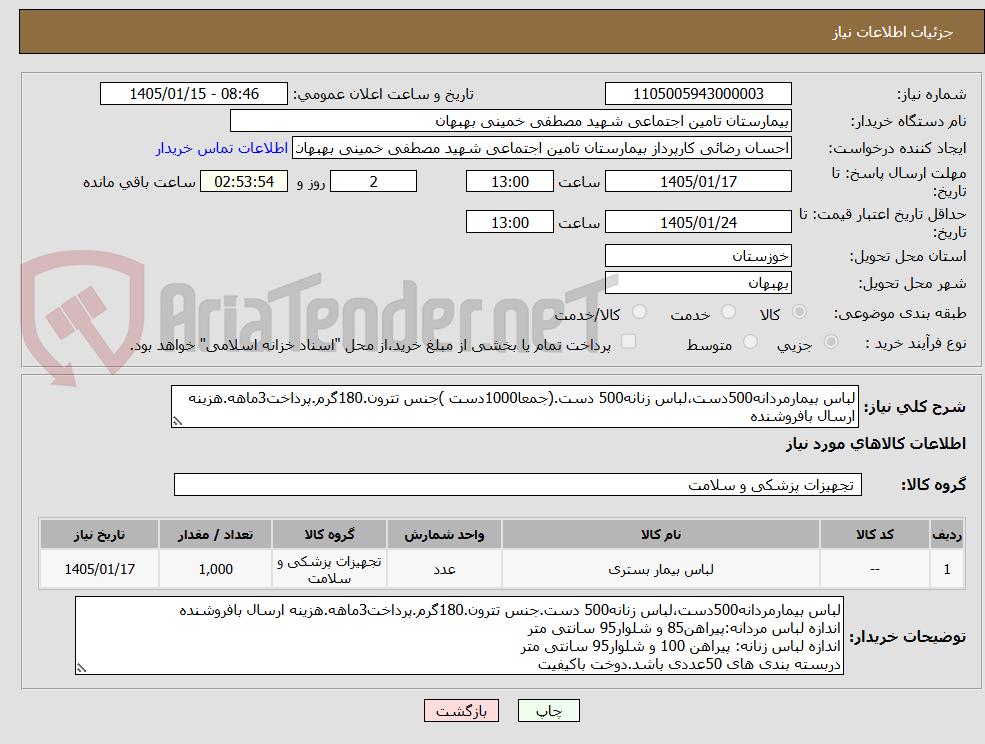Click the resize handle of general description area
Image resolution: width=985 pixels, height=744 pixels.
coord(177,421)
